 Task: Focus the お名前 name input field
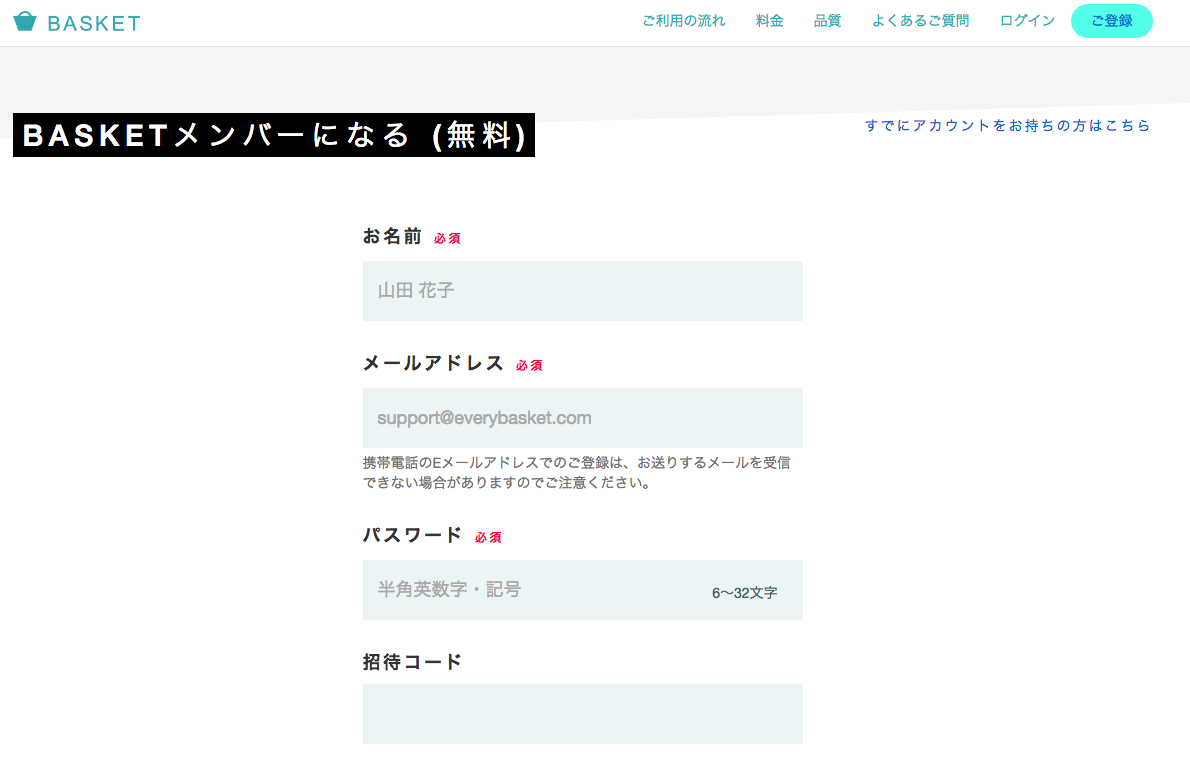click(x=583, y=291)
